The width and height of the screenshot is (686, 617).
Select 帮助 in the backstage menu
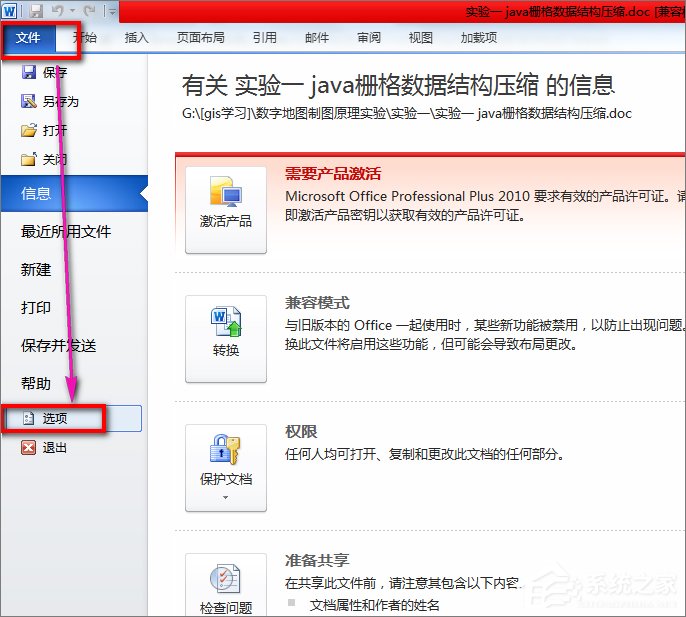point(36,384)
